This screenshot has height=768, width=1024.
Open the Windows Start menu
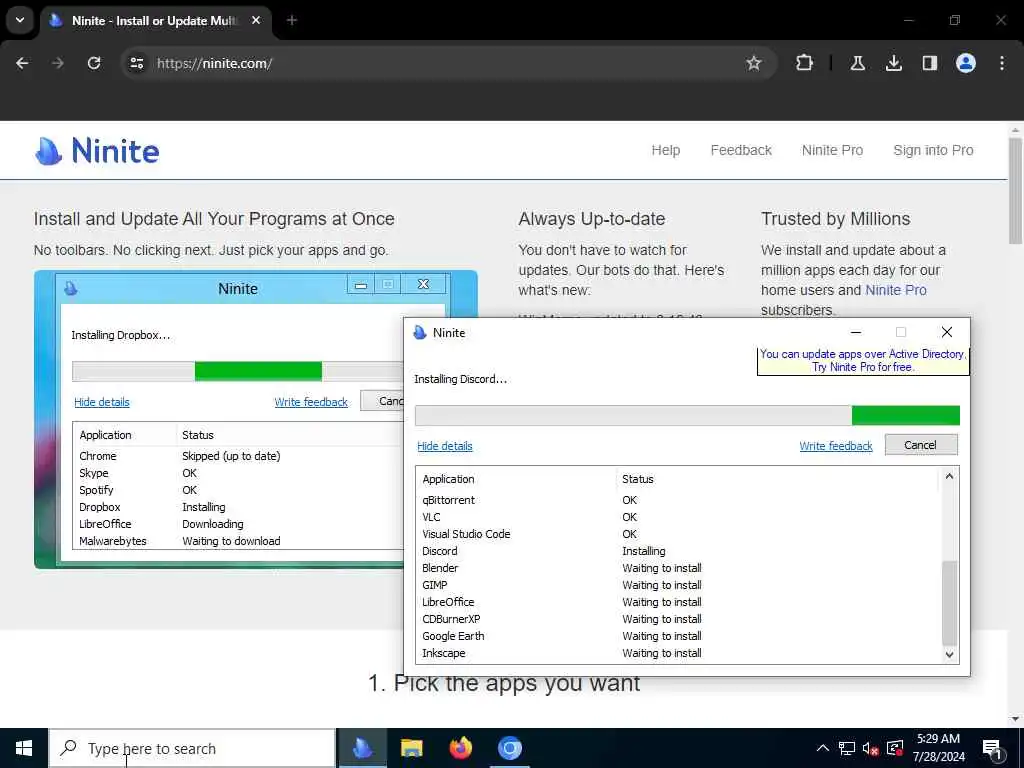24,748
